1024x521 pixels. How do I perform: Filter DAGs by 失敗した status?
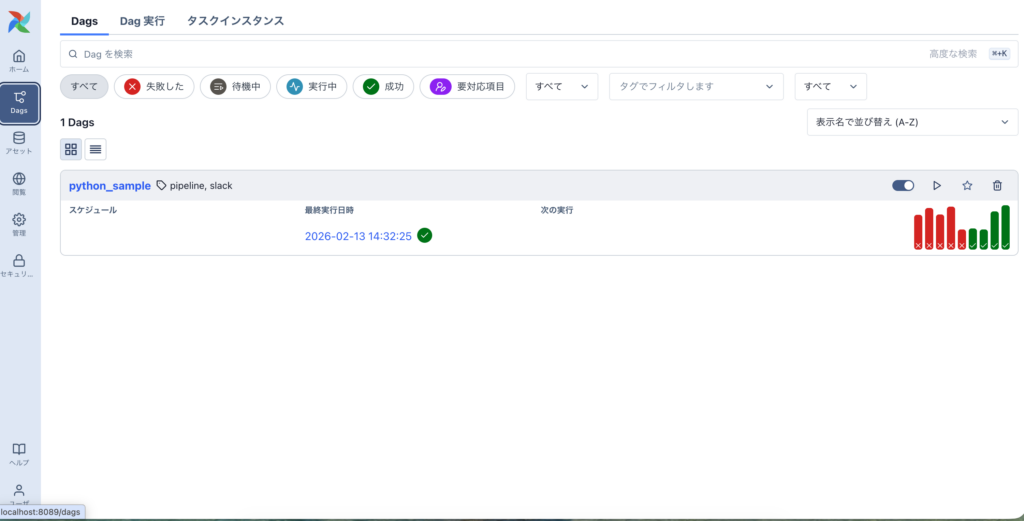coord(154,87)
